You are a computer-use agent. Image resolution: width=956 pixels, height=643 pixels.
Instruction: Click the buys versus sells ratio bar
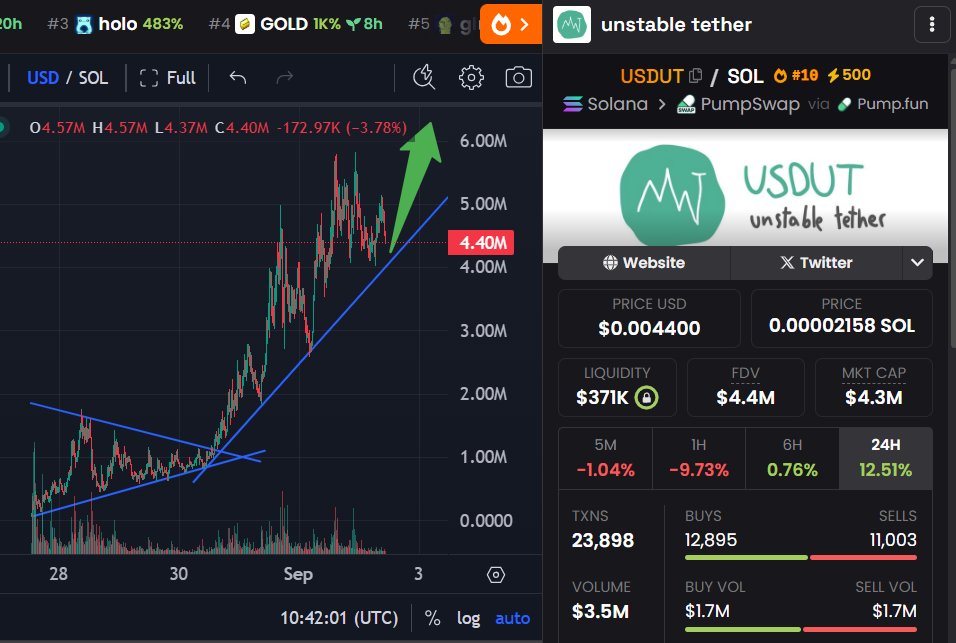click(801, 557)
